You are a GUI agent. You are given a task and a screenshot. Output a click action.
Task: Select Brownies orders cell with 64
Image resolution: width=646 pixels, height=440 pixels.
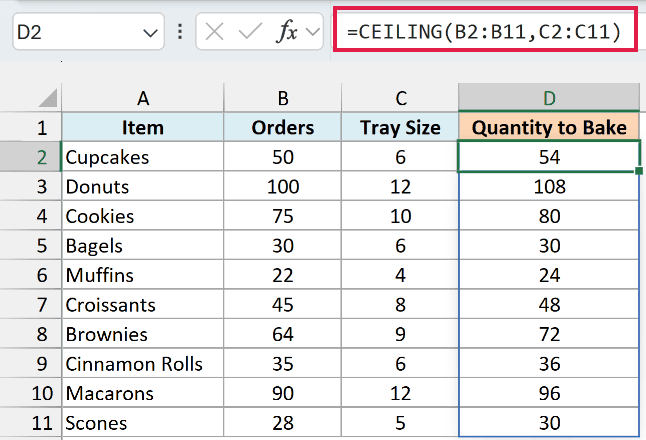tap(283, 334)
